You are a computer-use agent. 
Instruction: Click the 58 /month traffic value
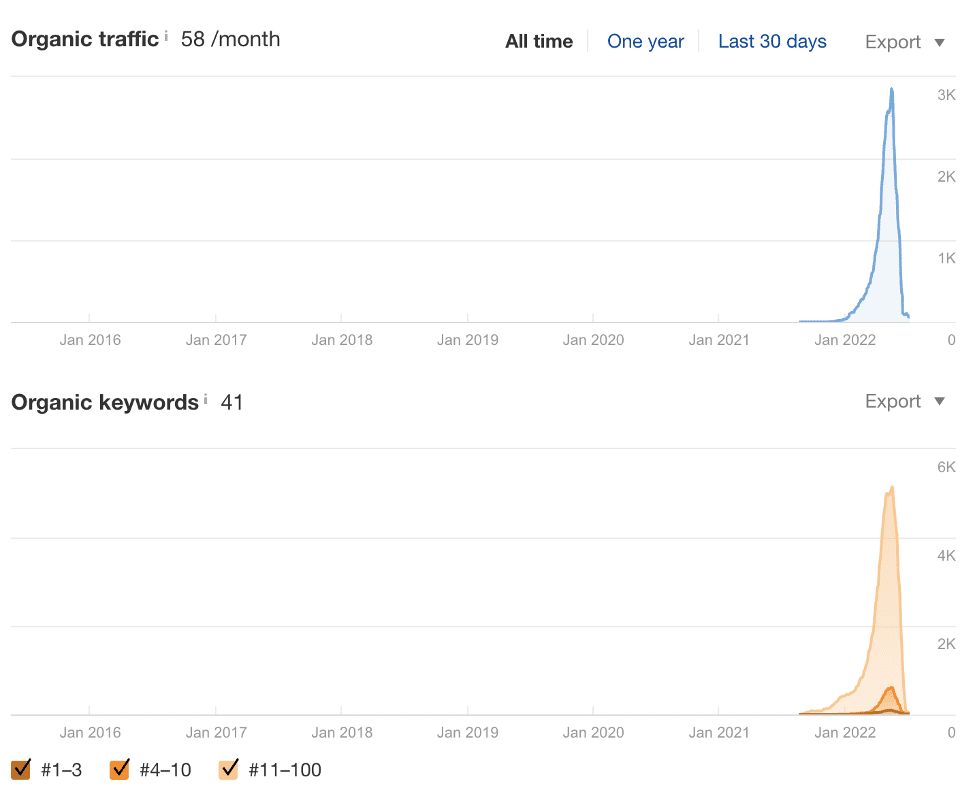(230, 39)
